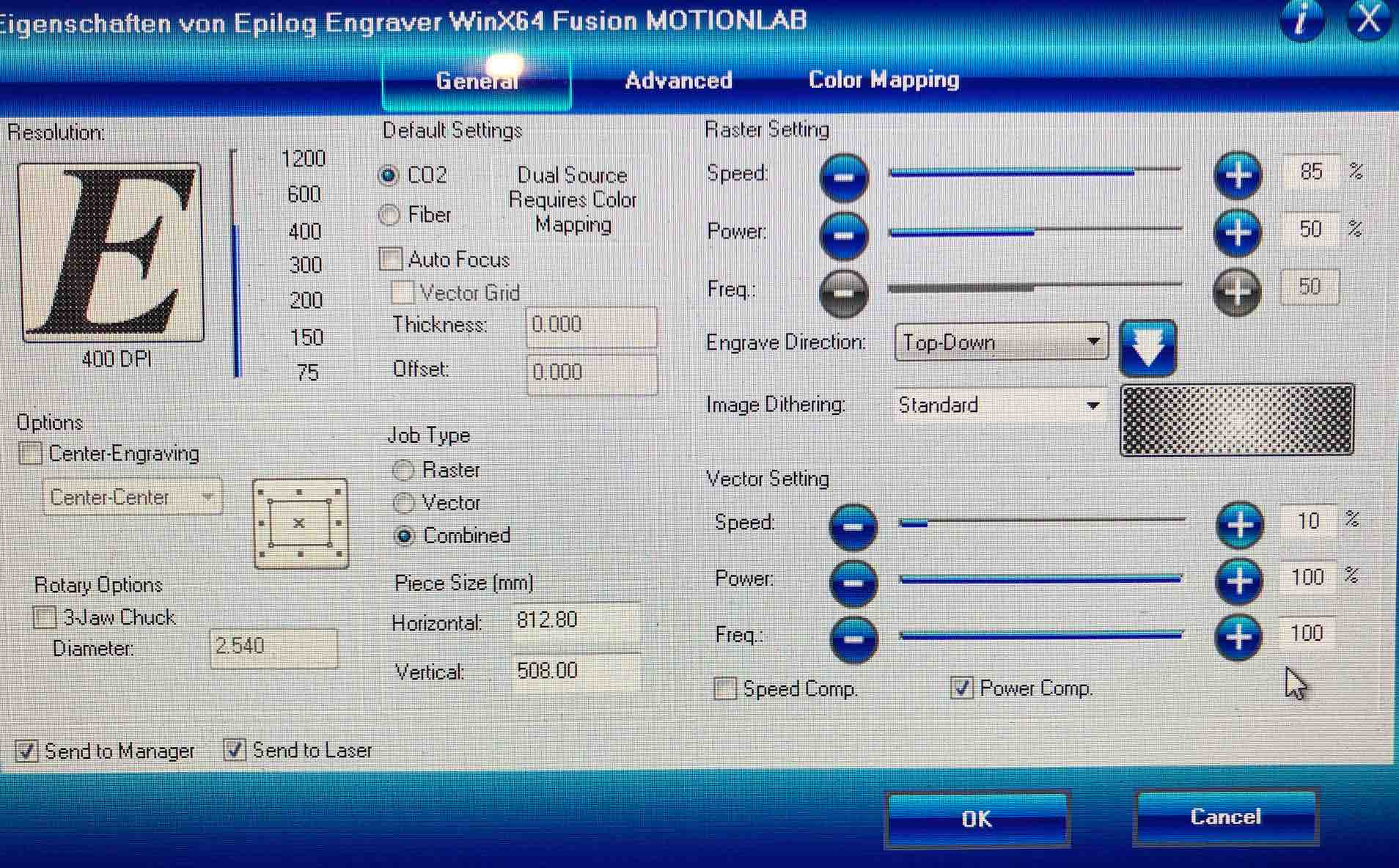This screenshot has width=1399, height=868.
Task: Select the Fiber laser source
Action: (389, 215)
